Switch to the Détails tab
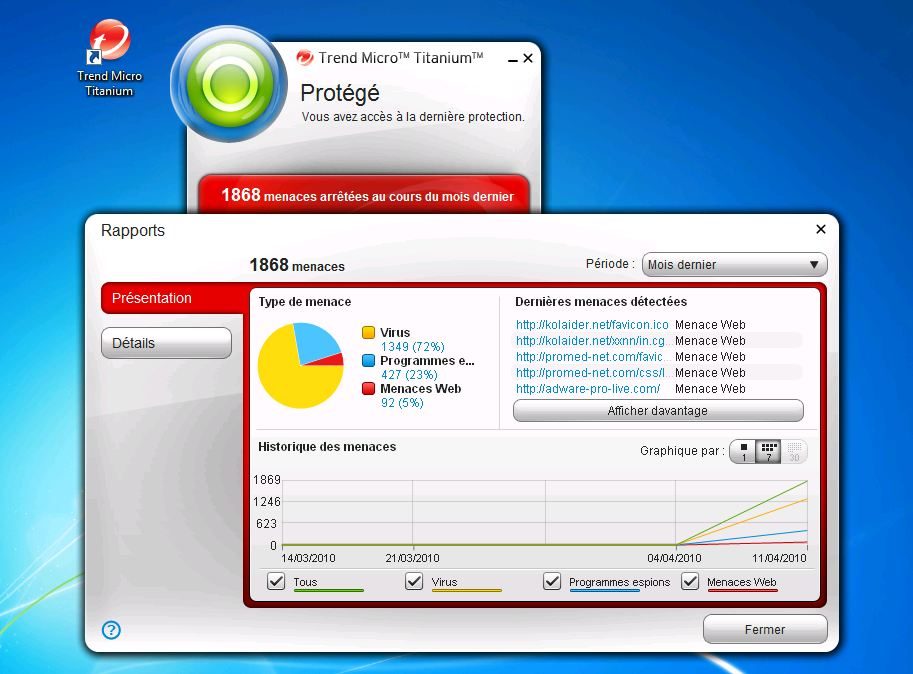Screen dimensions: 913x674 (x=166, y=343)
